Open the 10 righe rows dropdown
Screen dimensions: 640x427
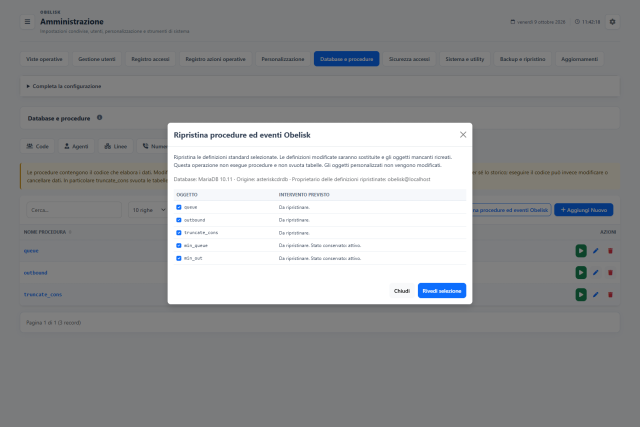point(148,210)
